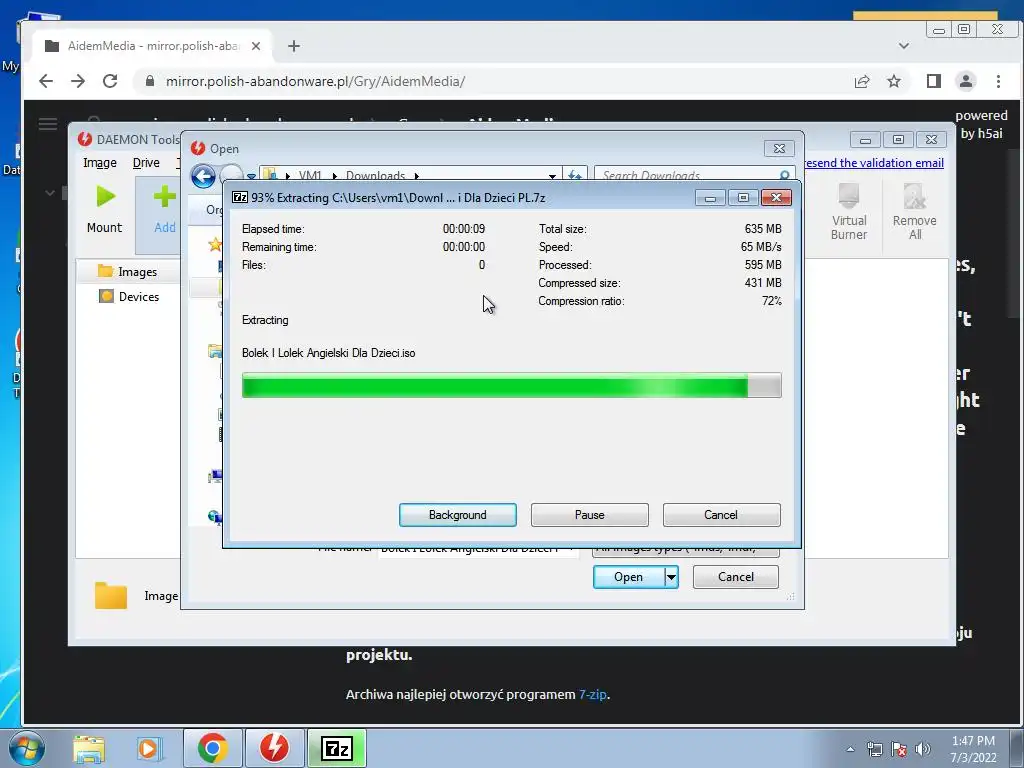Go back in Open dialog navigation

pos(203,176)
